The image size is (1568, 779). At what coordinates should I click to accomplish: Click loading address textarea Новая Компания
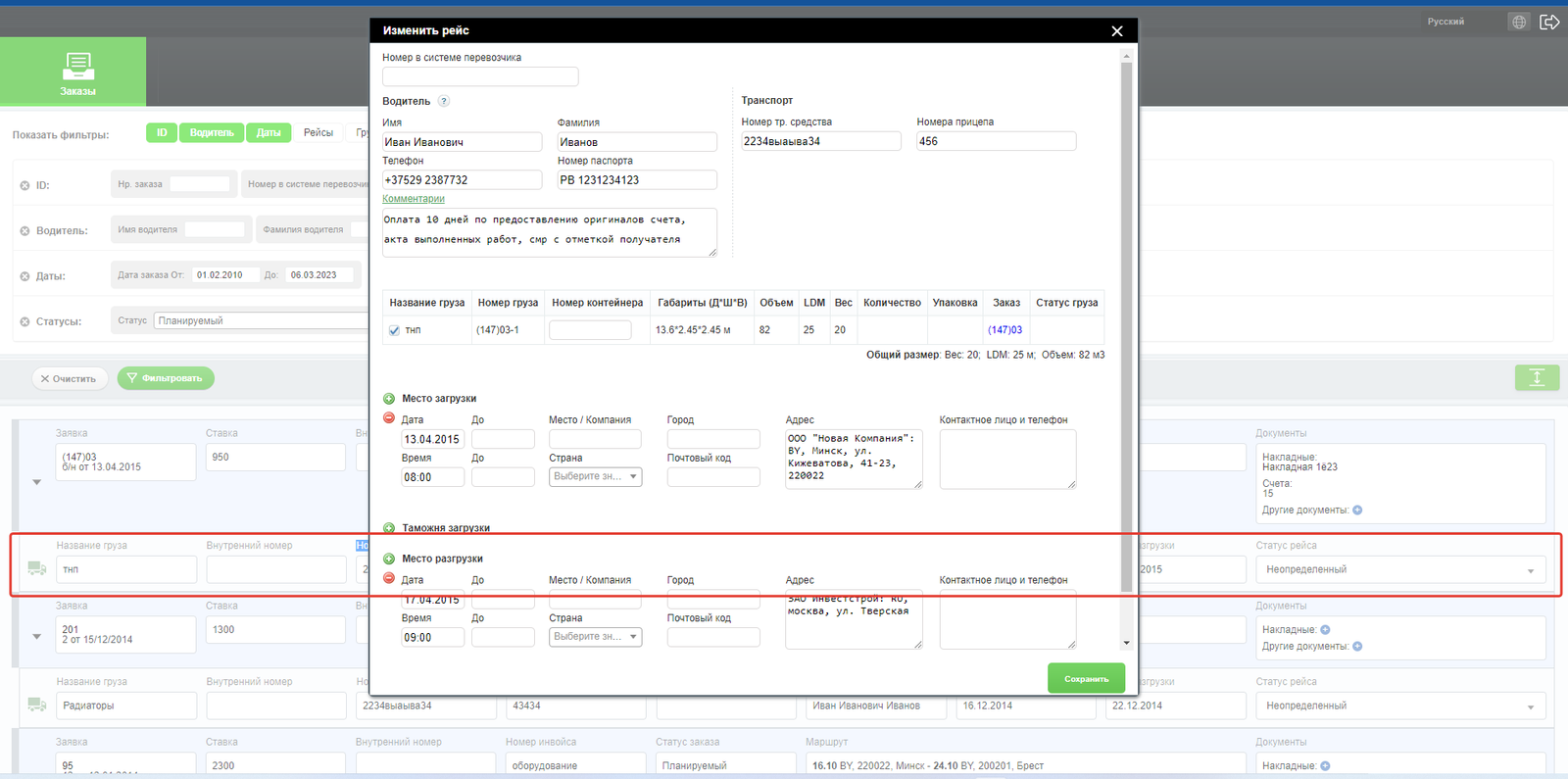(x=854, y=459)
